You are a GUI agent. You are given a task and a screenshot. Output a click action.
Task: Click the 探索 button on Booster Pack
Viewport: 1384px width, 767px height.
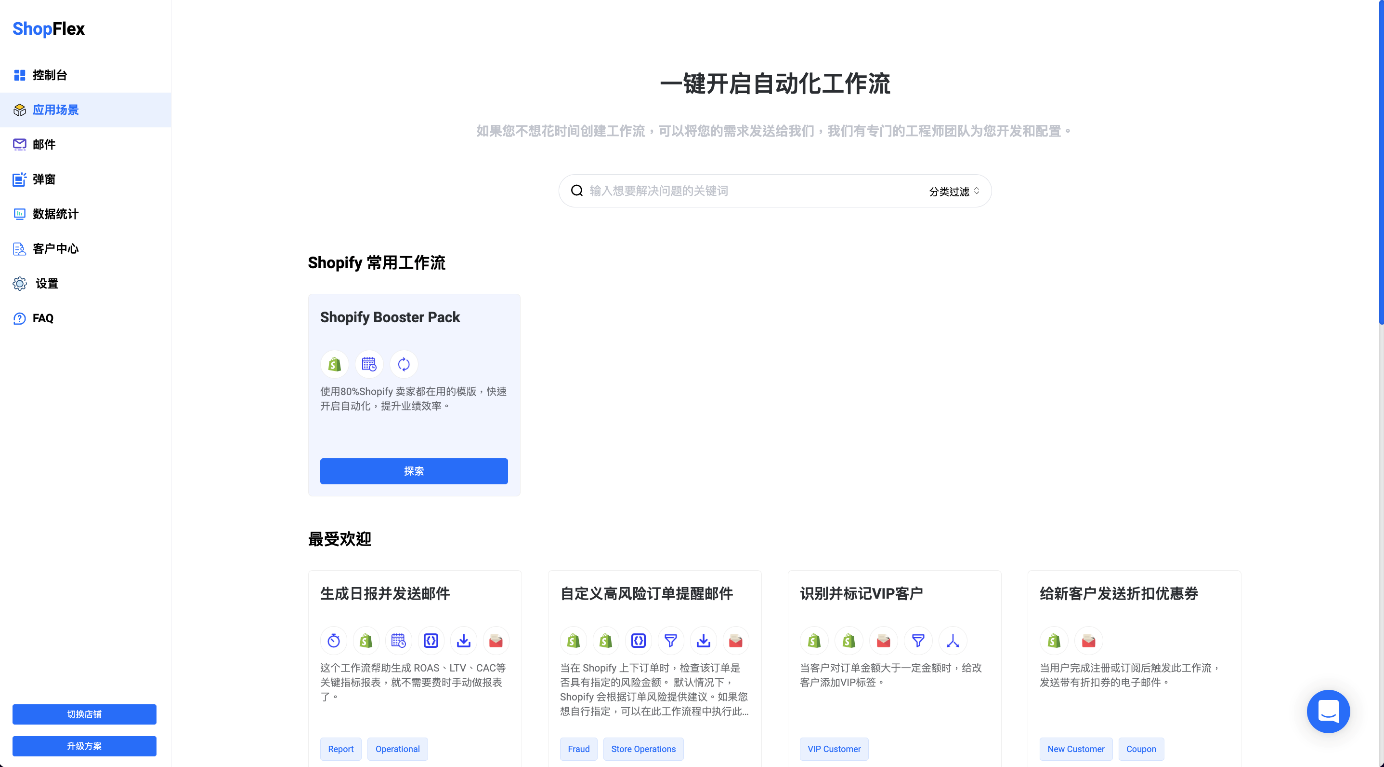414,471
